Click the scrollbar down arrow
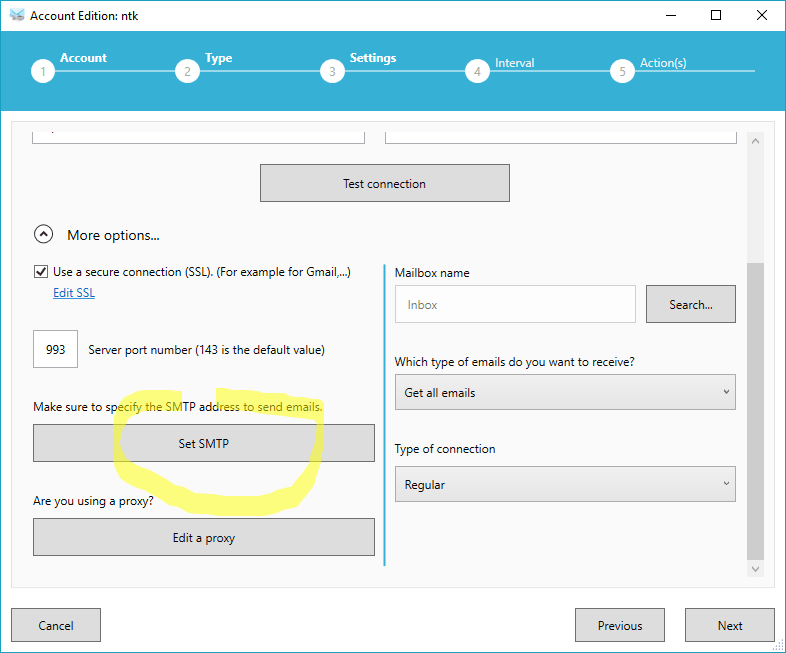The image size is (786, 653). point(755,569)
